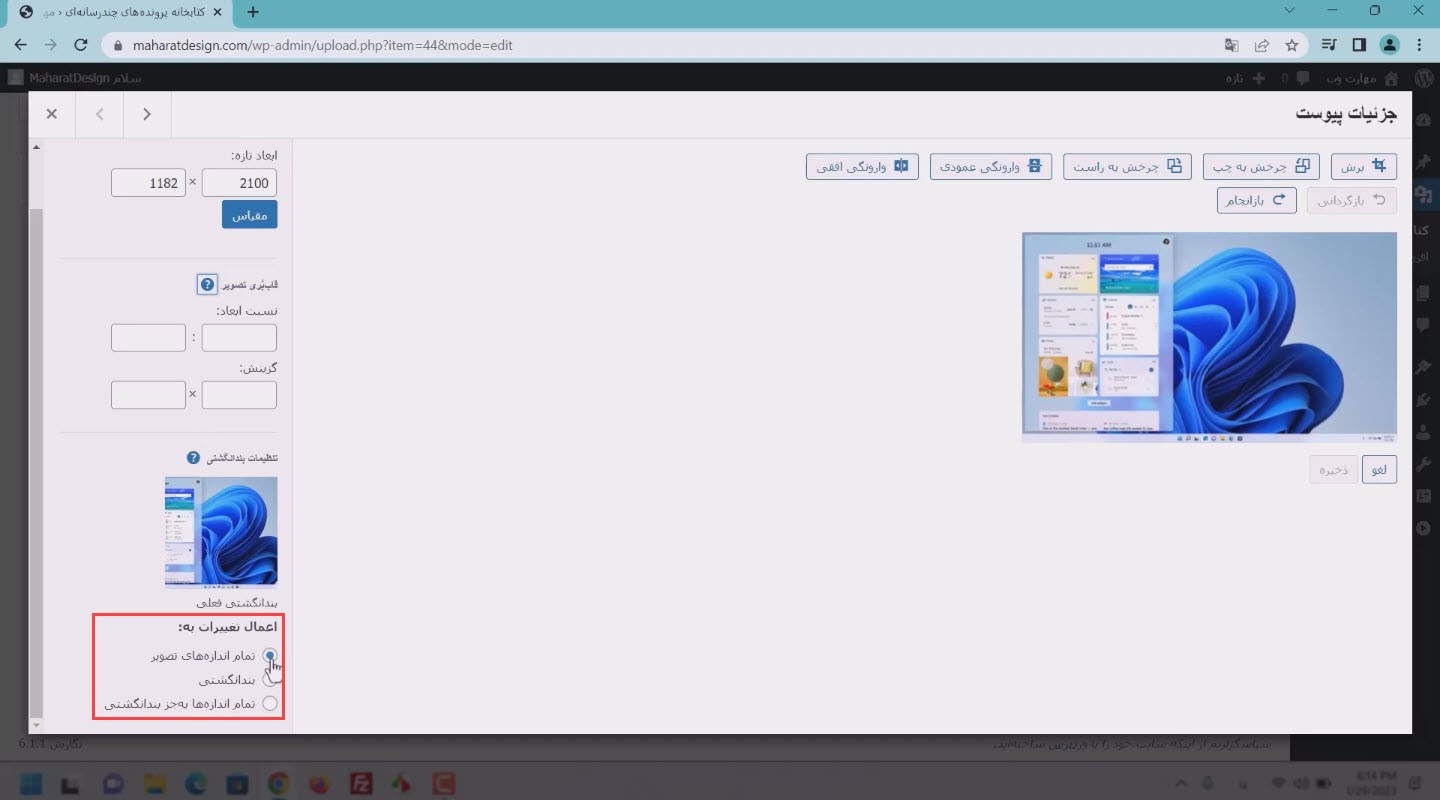Open Camtasia from the taskbar
1440x800 pixels.
tap(444, 782)
